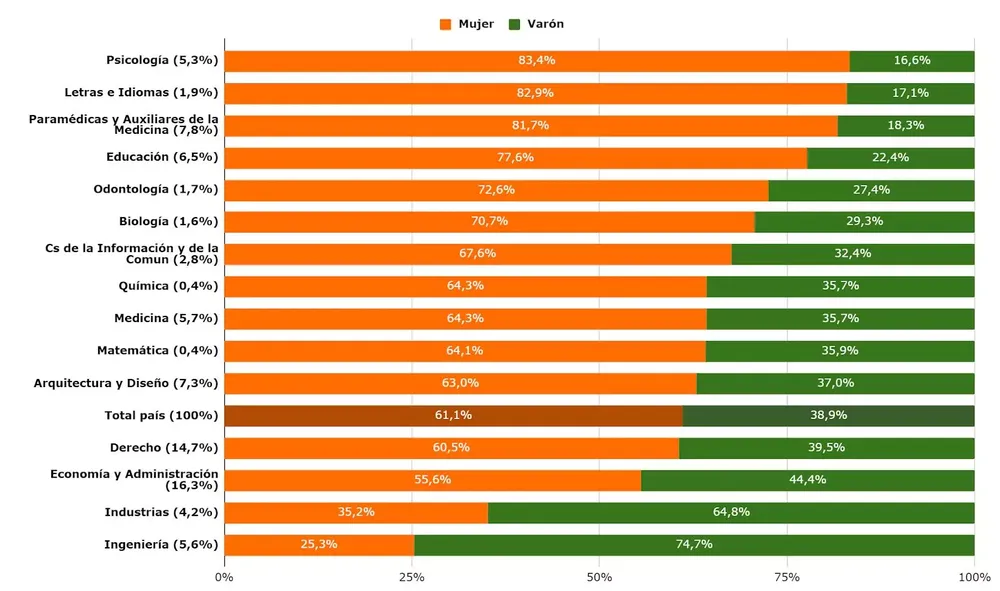This screenshot has width=1000, height=591.
Task: Toggle the Varón series legend label
Action: coord(545,24)
